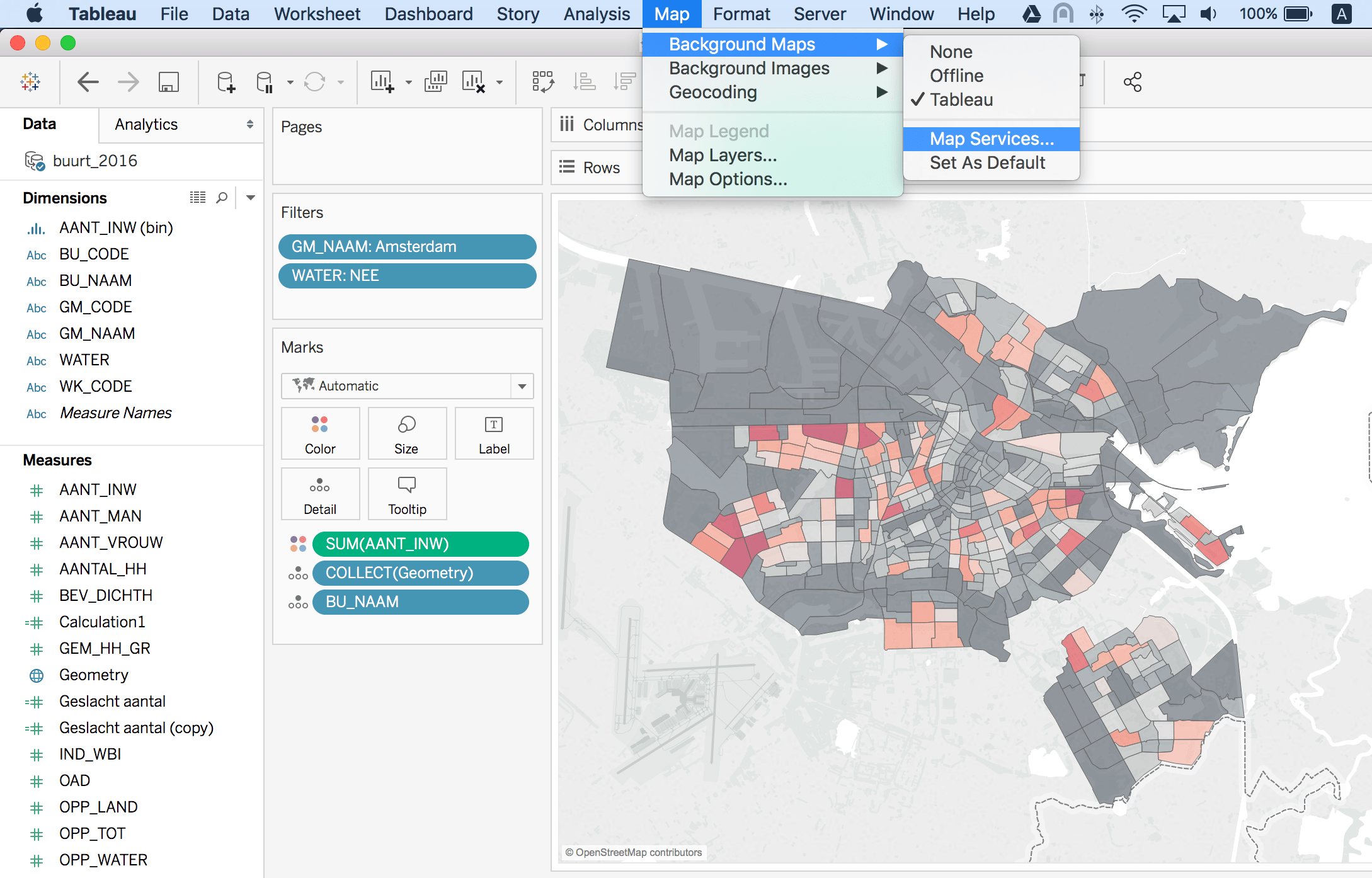Select the Share workbook icon
This screenshot has width=1372, height=878.
coord(1133,82)
